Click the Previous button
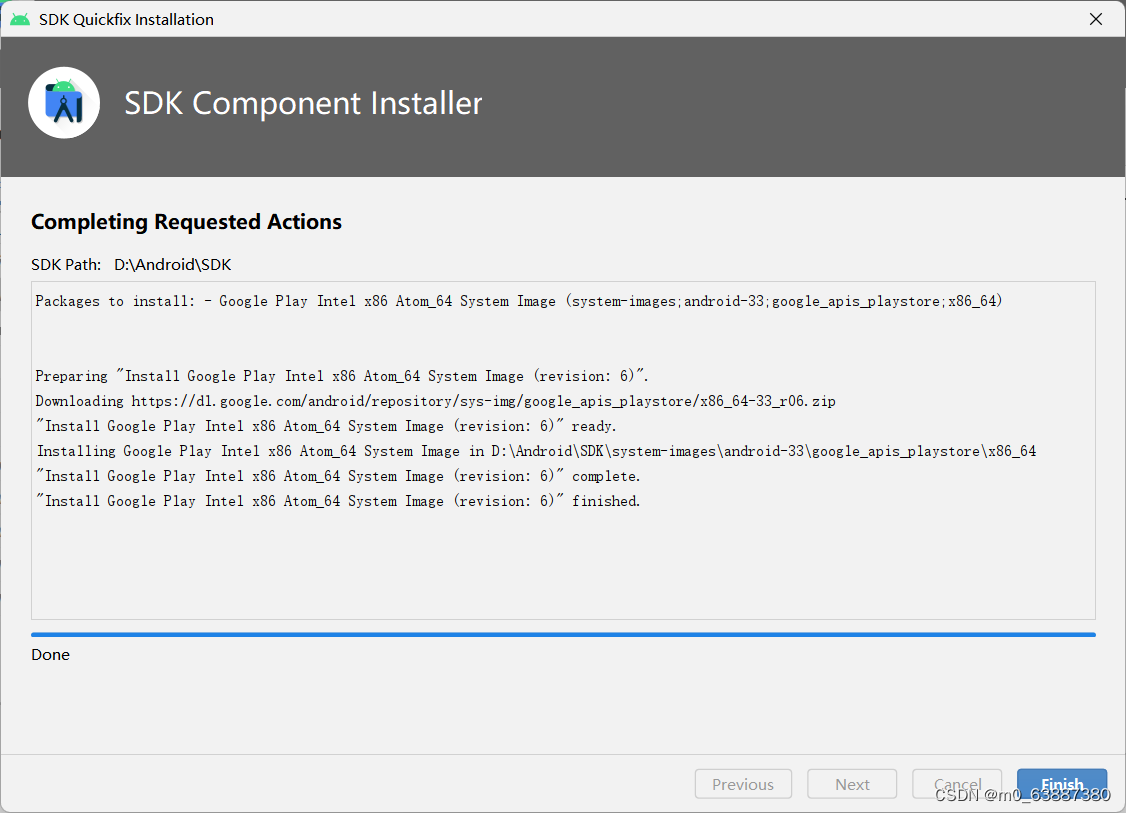 coord(743,784)
